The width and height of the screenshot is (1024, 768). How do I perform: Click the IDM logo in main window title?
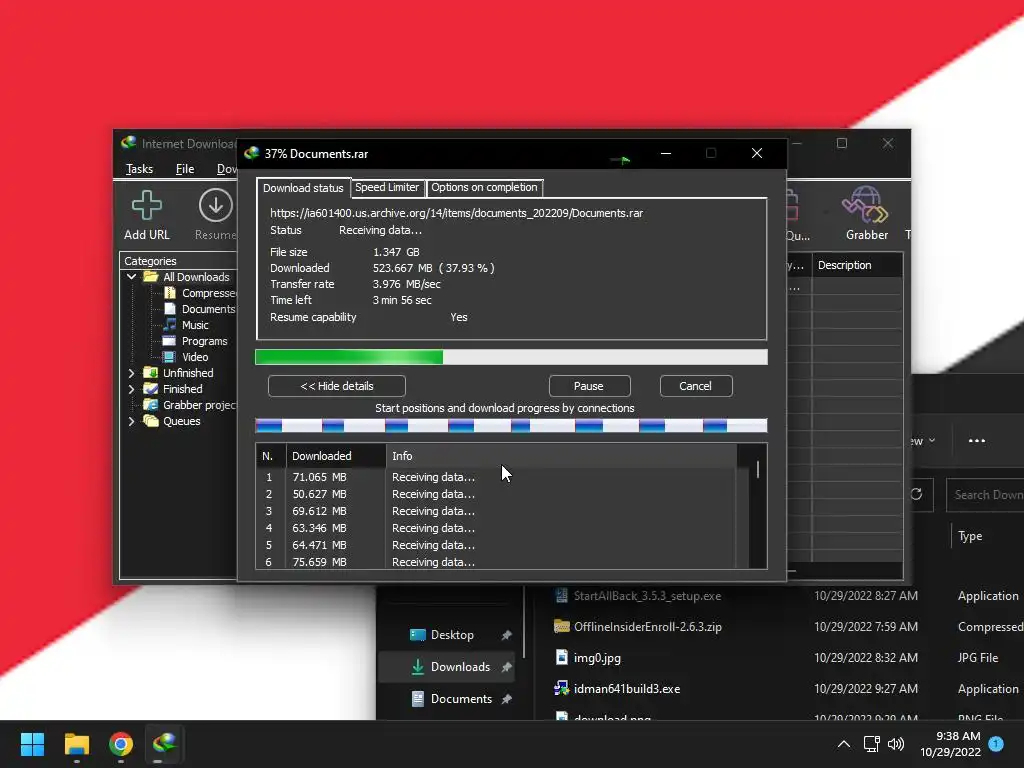pyautogui.click(x=129, y=143)
